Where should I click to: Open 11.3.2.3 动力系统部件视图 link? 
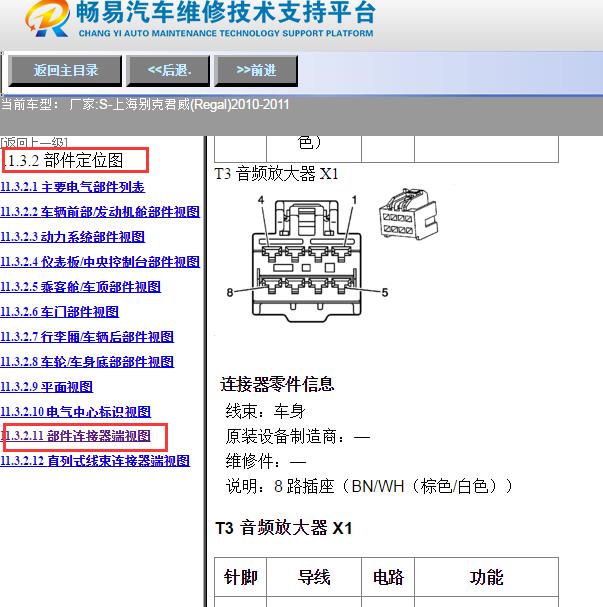(72, 237)
